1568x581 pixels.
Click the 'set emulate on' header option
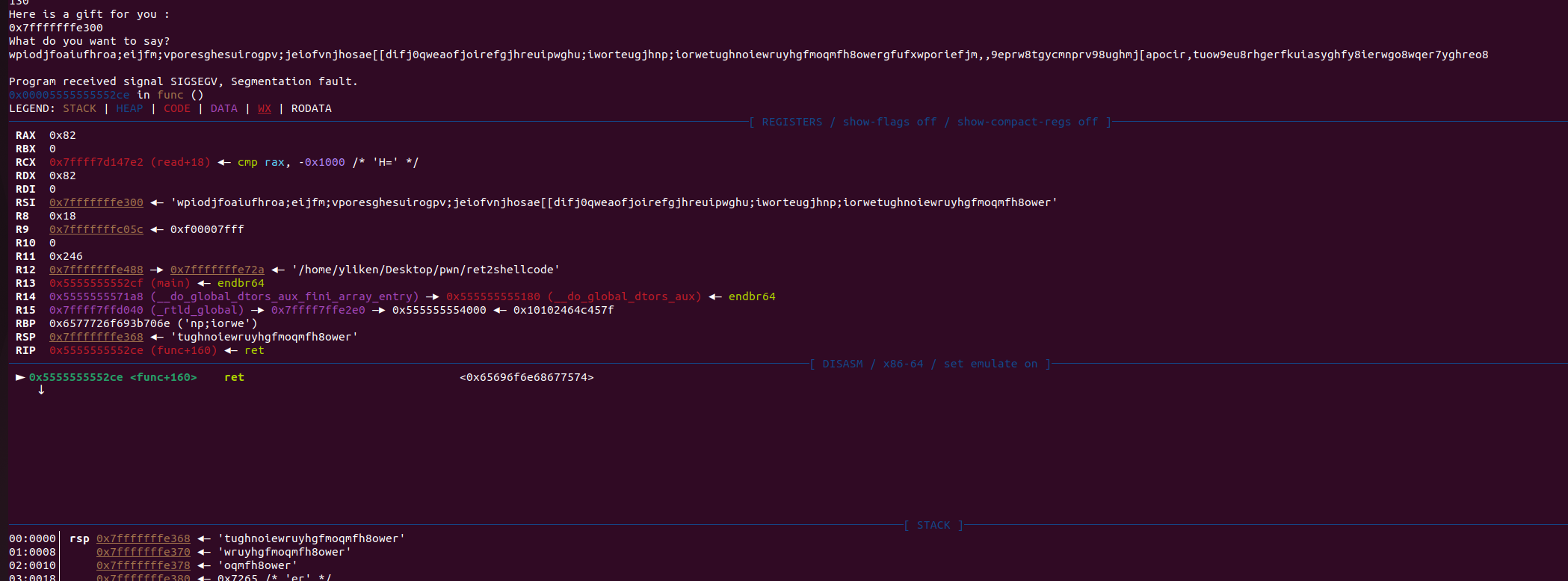click(990, 364)
